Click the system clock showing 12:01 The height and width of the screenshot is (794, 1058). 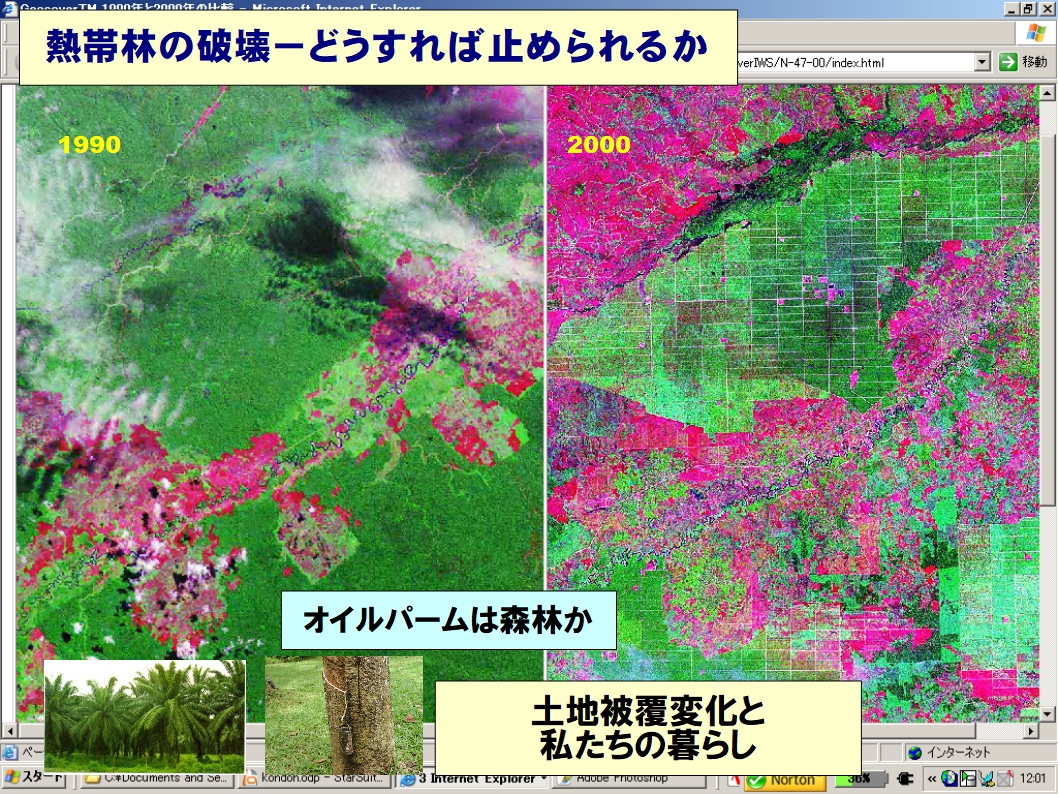(x=1033, y=778)
